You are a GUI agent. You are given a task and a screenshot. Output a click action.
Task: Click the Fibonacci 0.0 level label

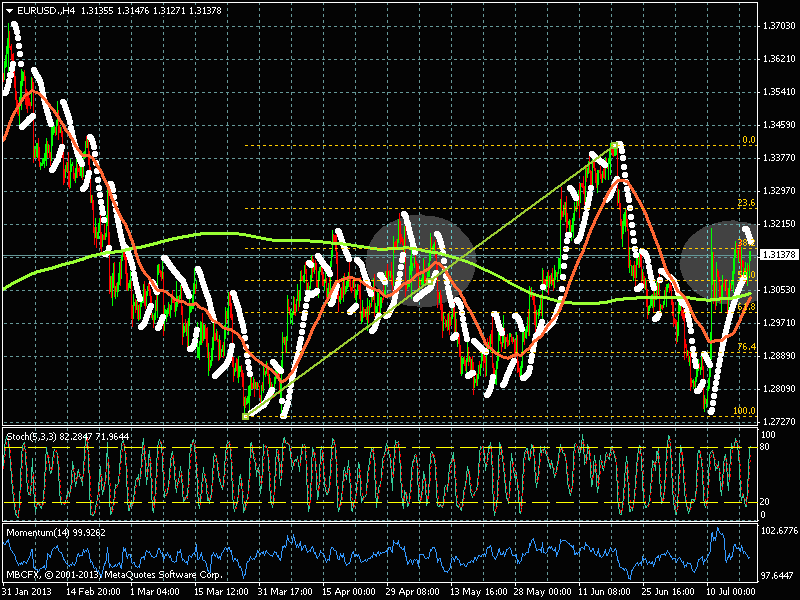pyautogui.click(x=748, y=140)
